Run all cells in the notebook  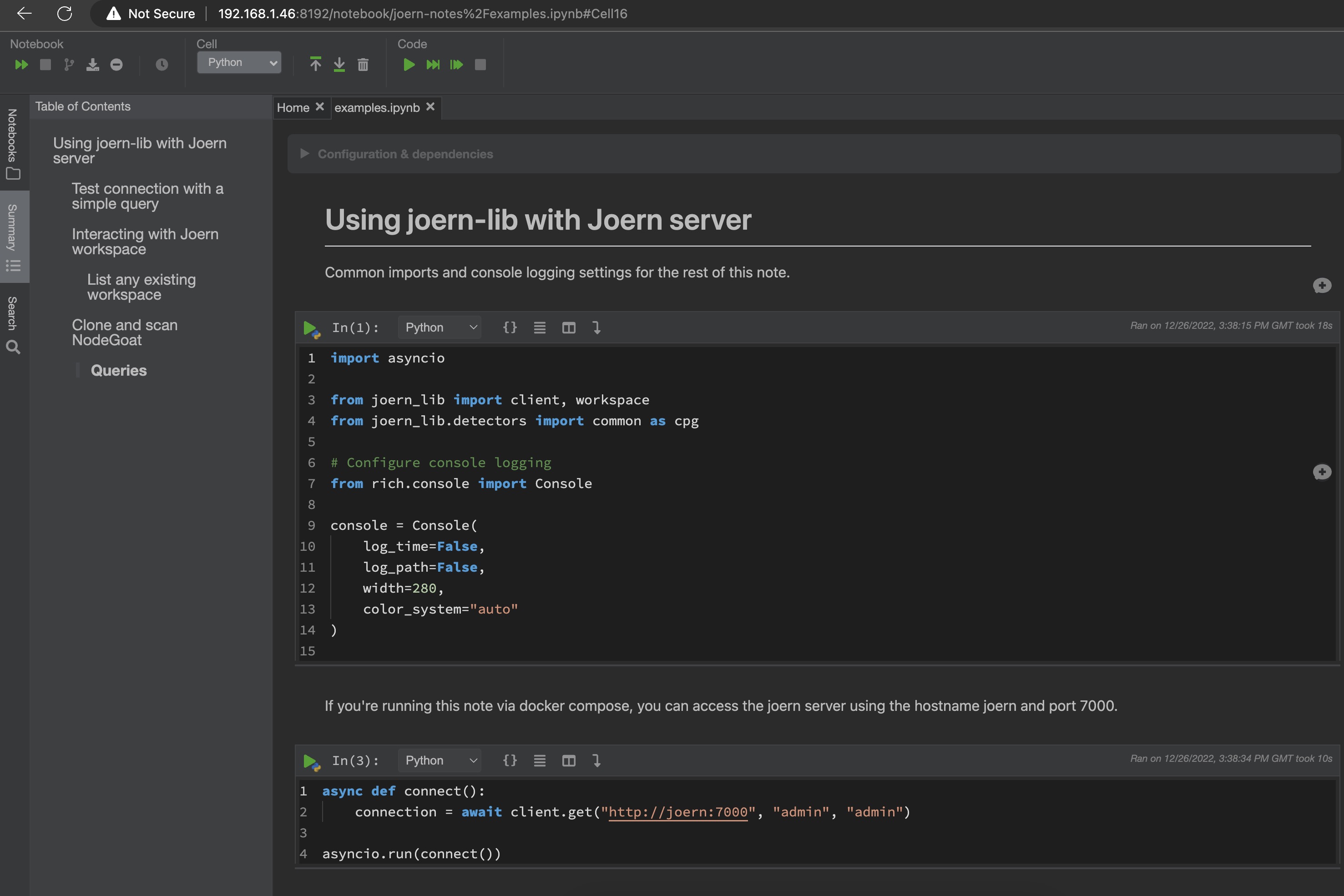tap(21, 65)
